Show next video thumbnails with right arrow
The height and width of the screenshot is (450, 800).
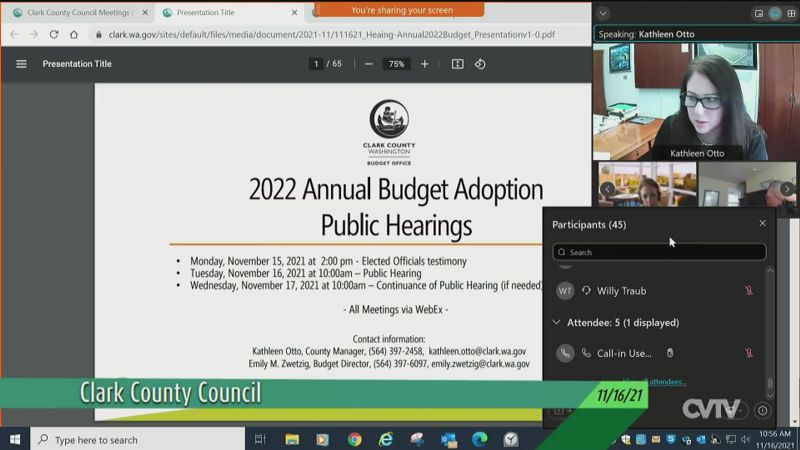(x=787, y=189)
